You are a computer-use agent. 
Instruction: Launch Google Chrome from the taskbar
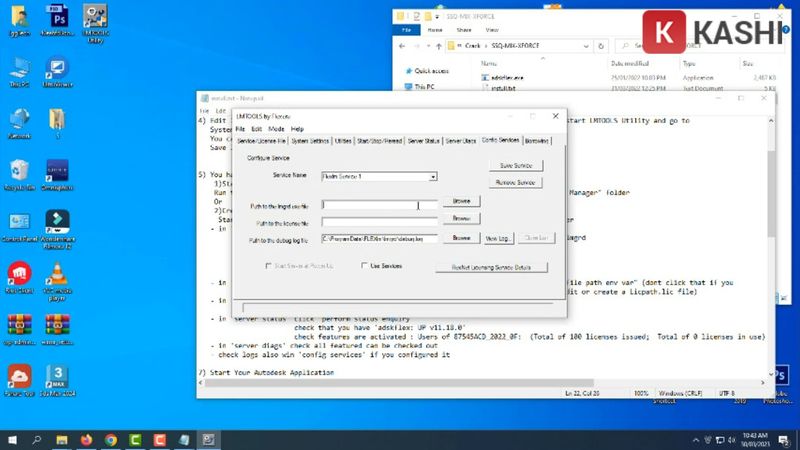coord(110,439)
